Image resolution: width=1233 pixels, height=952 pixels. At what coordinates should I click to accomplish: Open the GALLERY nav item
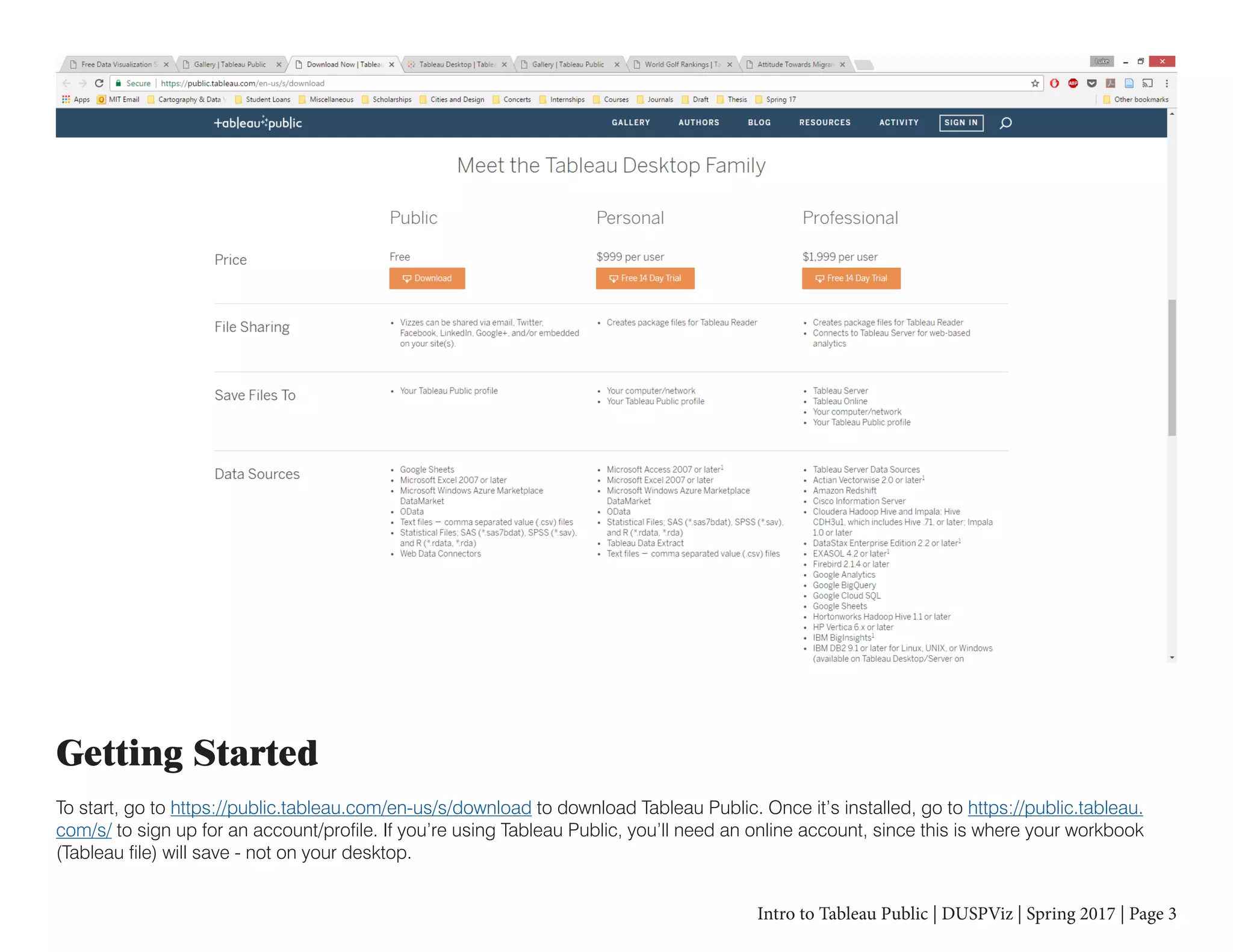[x=631, y=123]
